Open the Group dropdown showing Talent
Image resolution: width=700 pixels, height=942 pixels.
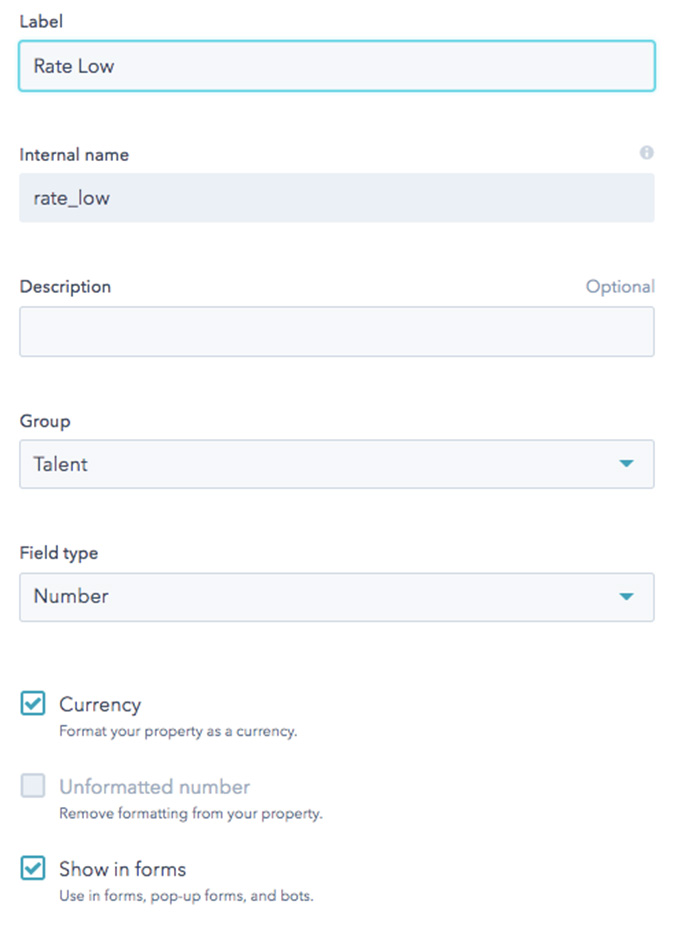[336, 464]
